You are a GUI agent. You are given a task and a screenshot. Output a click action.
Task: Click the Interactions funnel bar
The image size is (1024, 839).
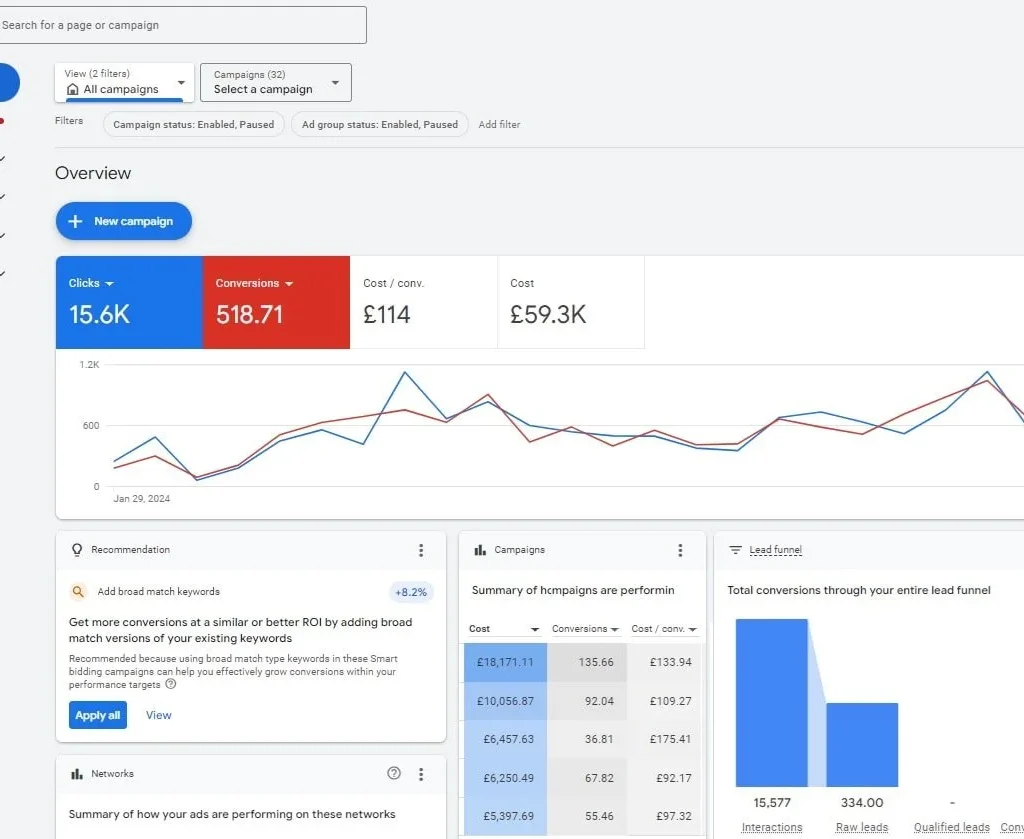(x=771, y=703)
